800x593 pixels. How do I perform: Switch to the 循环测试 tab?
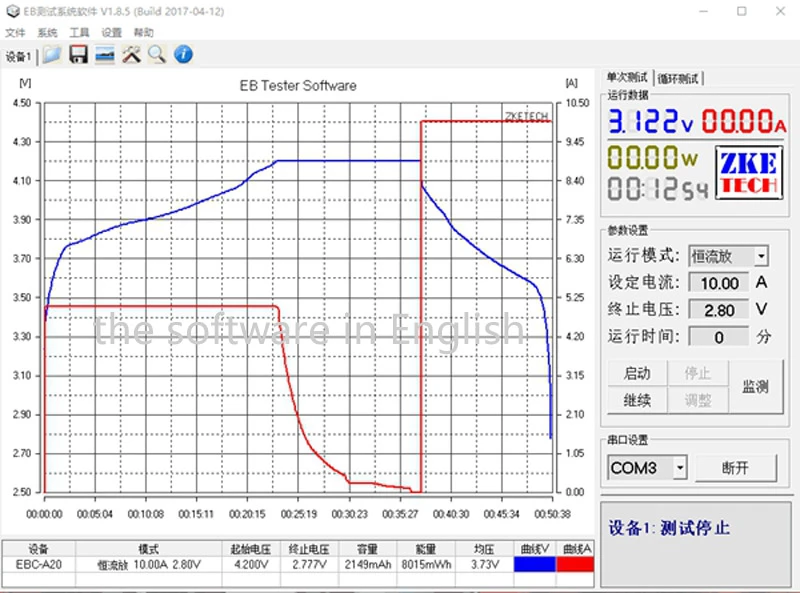tap(678, 79)
